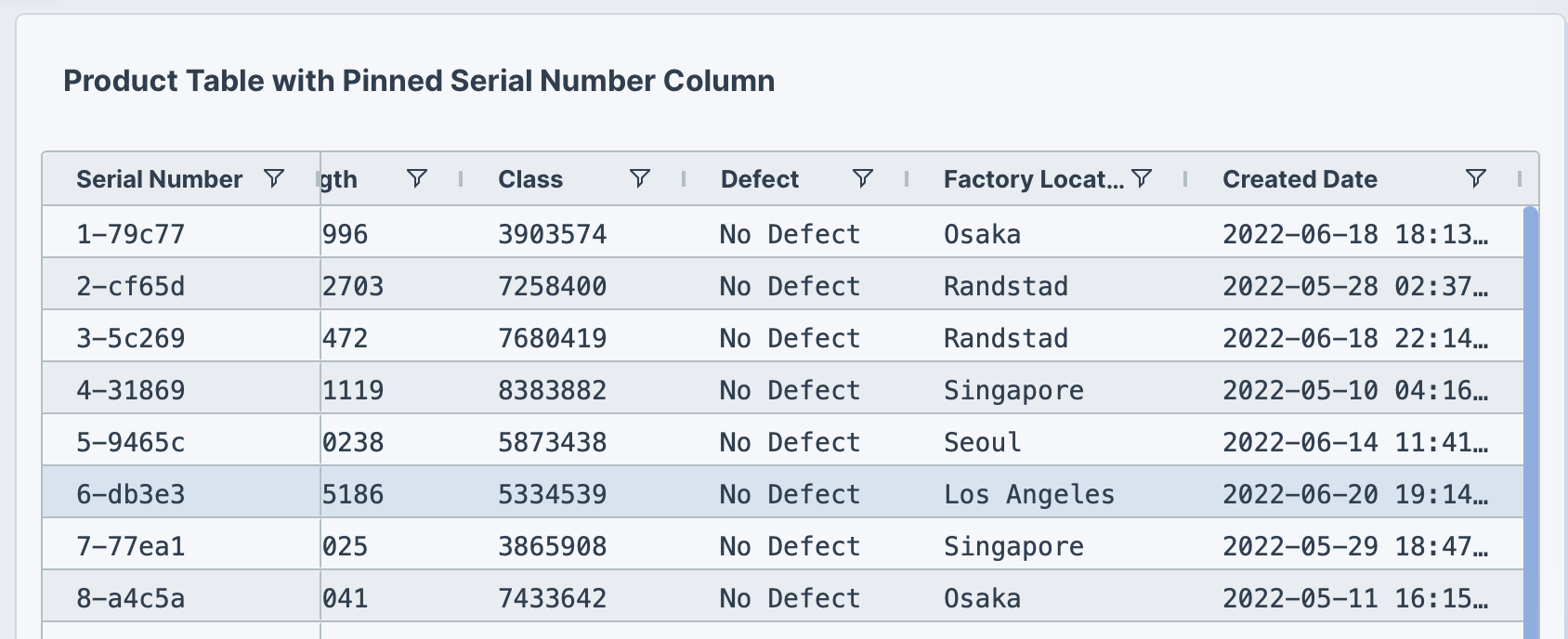Screen dimensions: 1568x639
Task: Select serial number cell 5-9465c
Action: (x=130, y=442)
